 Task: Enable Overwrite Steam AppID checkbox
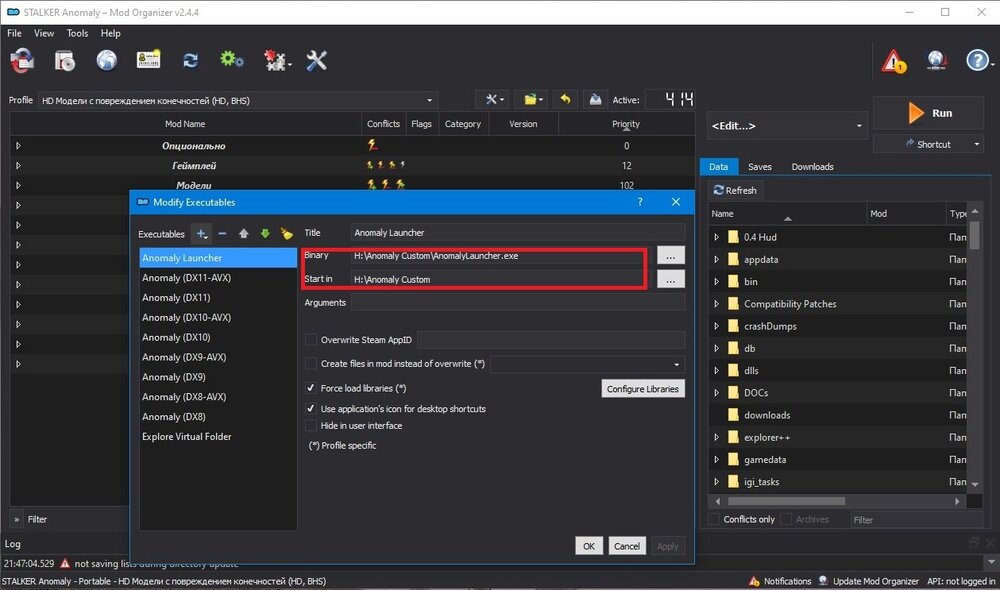tap(311, 340)
